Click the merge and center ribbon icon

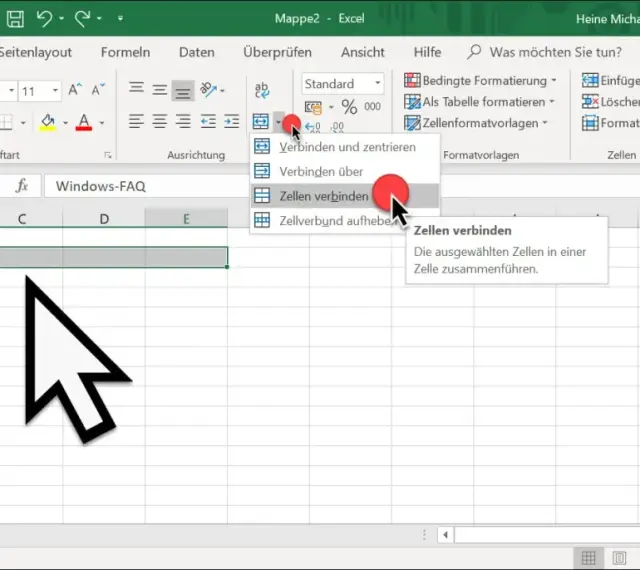click(261, 121)
